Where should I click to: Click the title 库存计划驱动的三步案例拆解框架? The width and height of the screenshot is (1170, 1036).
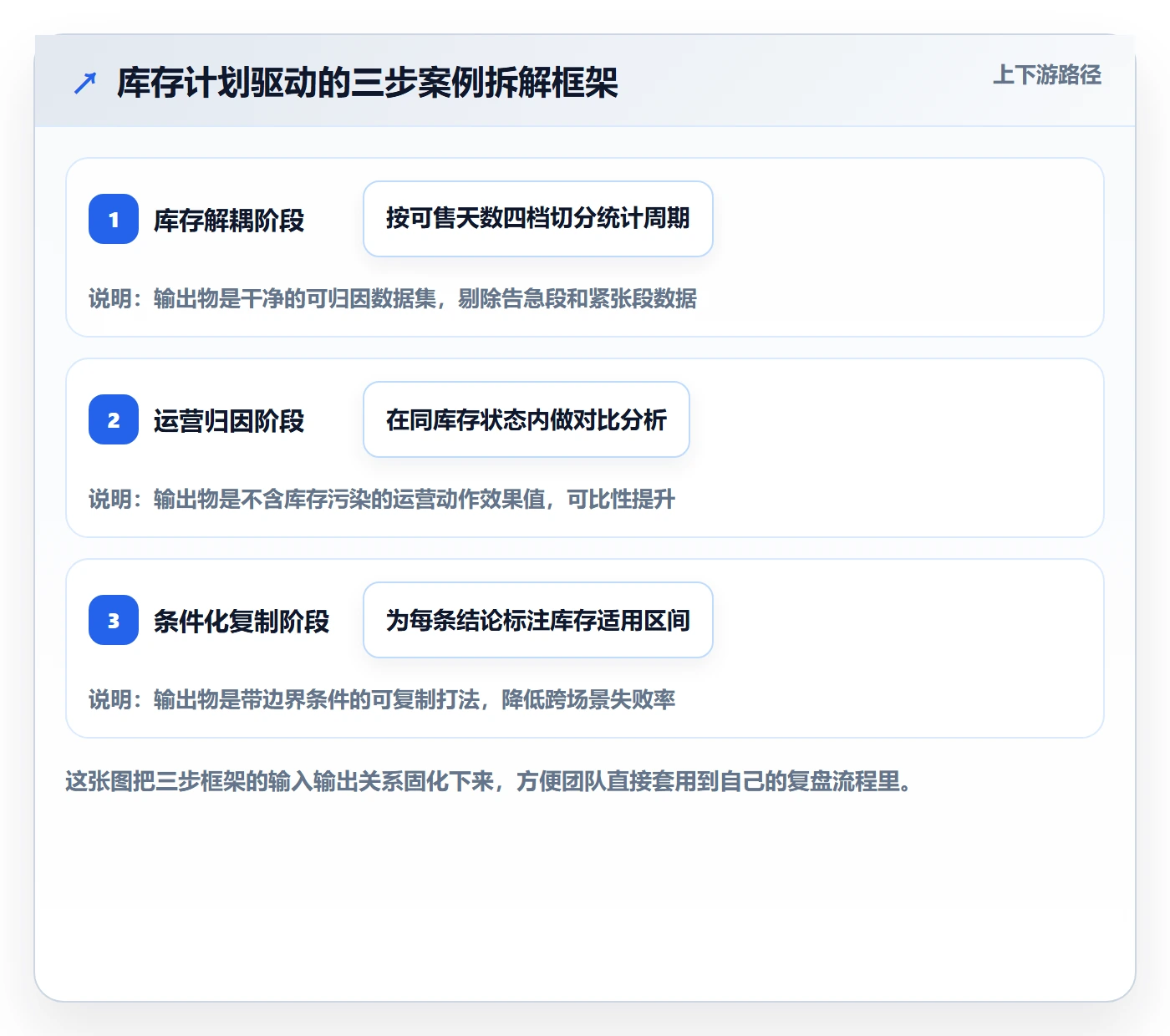(x=368, y=83)
